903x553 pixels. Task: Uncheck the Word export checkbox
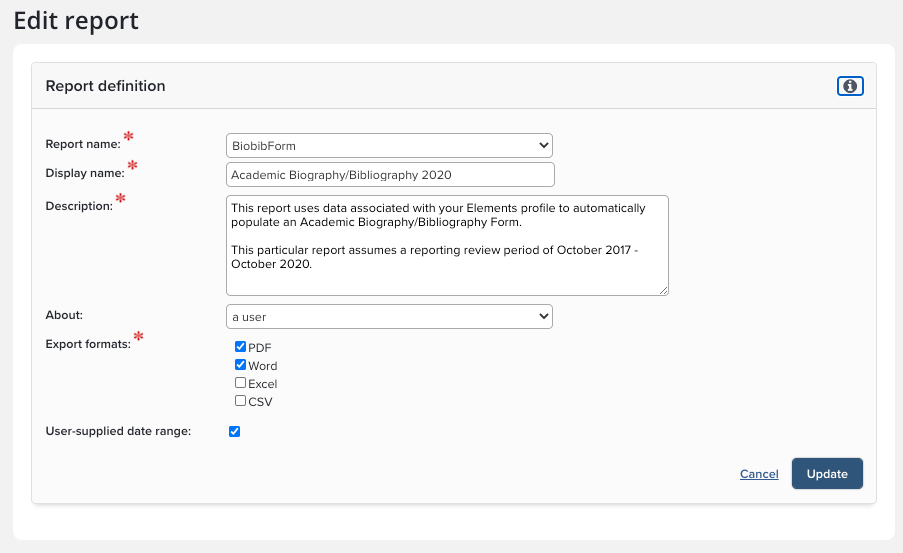coord(240,365)
